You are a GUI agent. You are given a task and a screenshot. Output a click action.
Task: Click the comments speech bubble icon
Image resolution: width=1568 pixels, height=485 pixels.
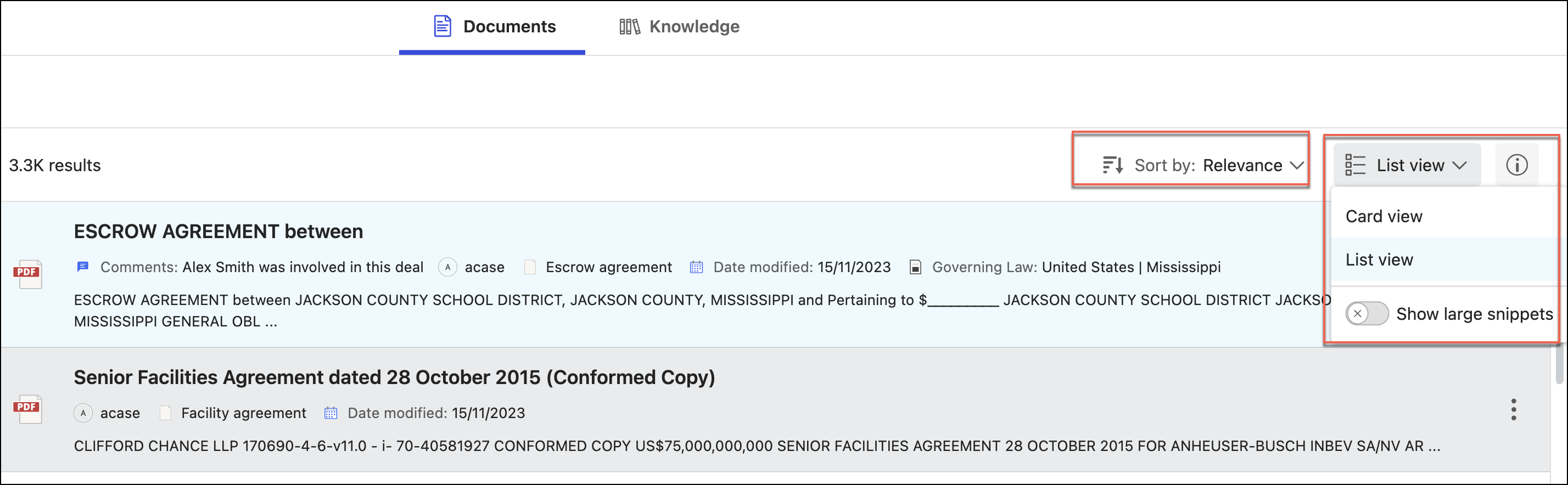click(83, 267)
